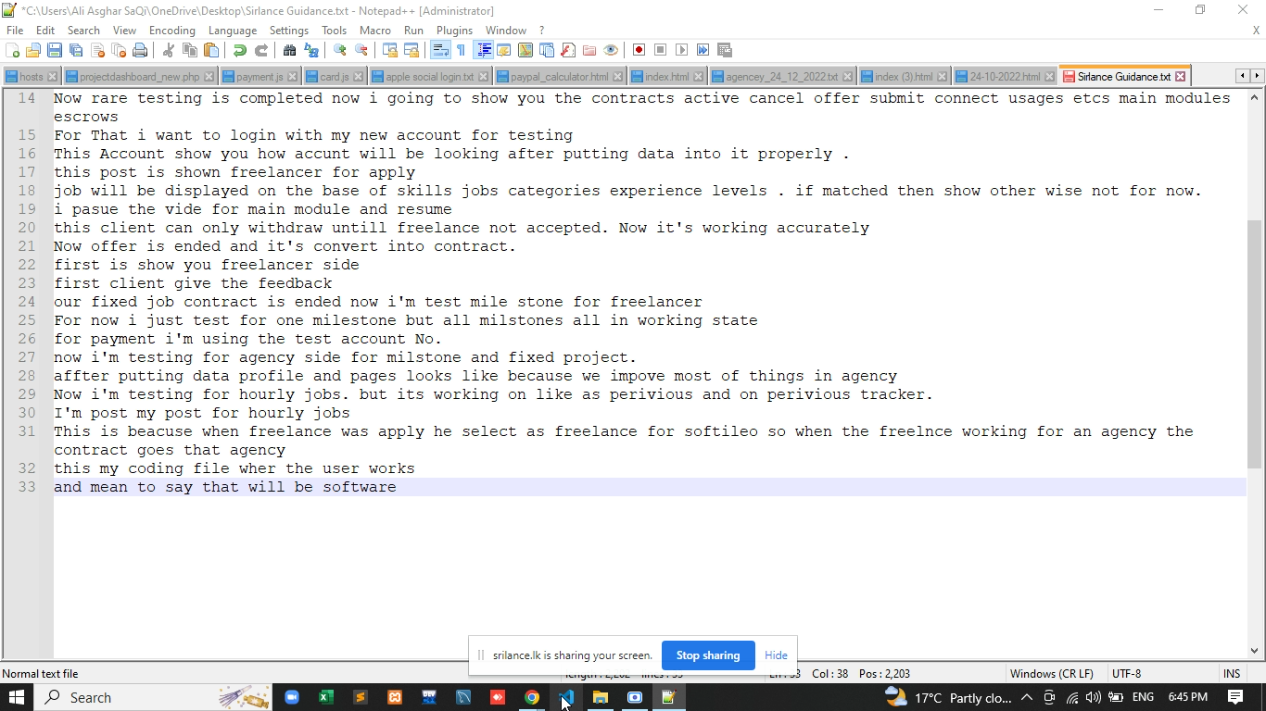Click the Save file toolbar icon
This screenshot has height=711, width=1266.
55,51
